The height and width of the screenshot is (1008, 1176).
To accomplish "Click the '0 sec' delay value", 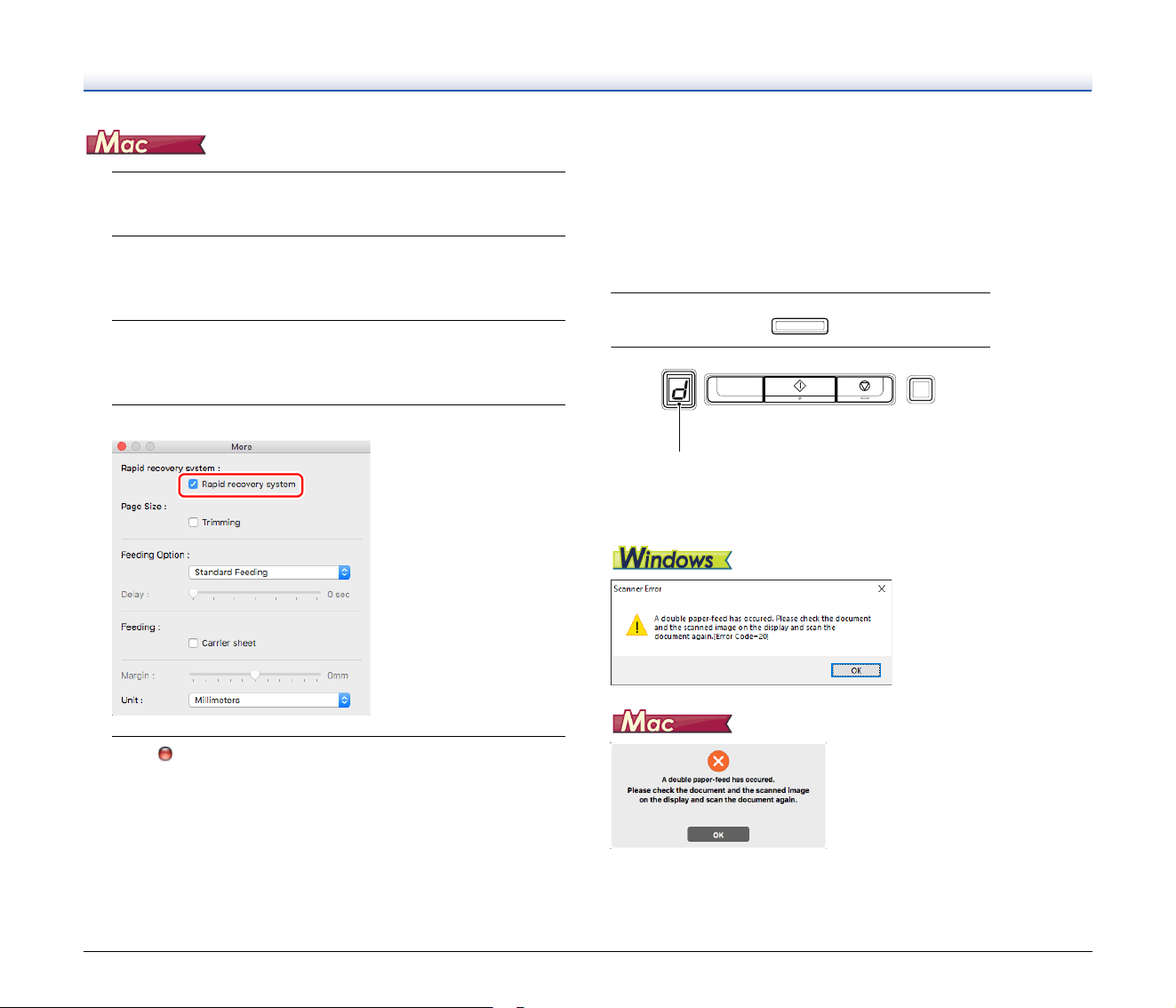I will click(339, 595).
